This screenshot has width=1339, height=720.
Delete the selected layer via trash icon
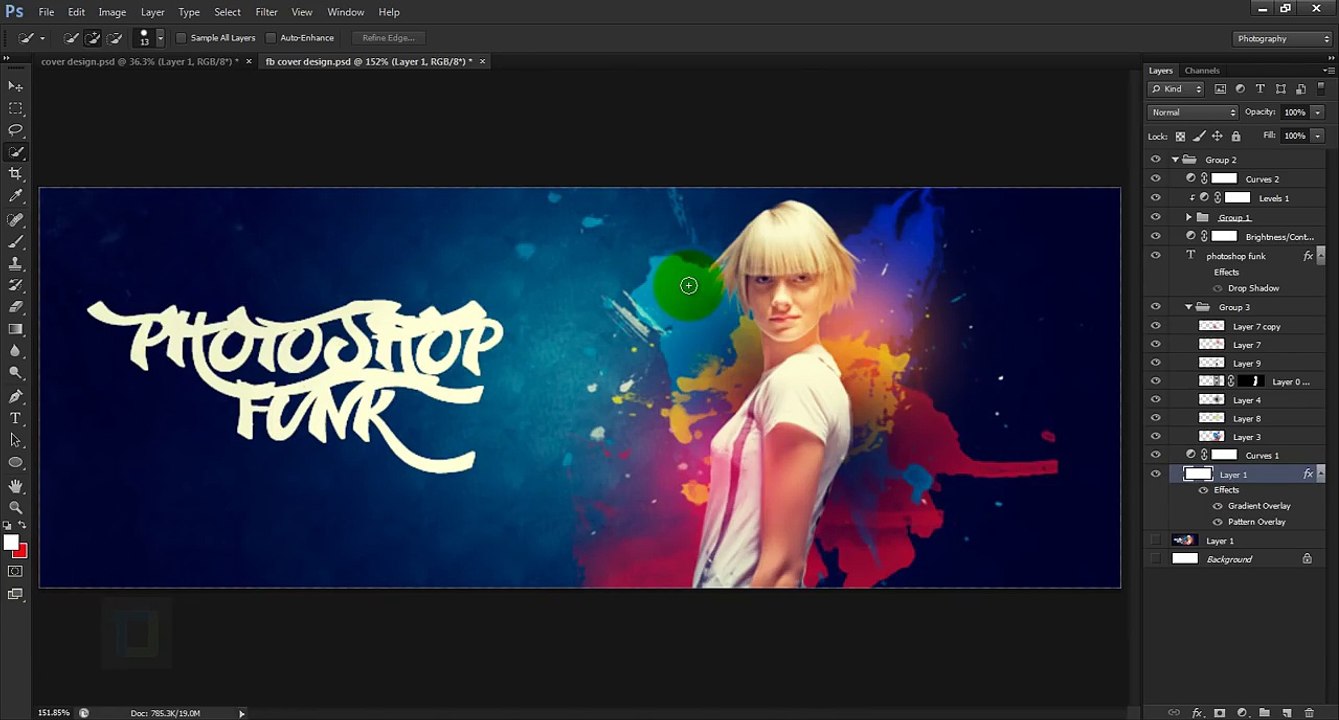click(1309, 713)
